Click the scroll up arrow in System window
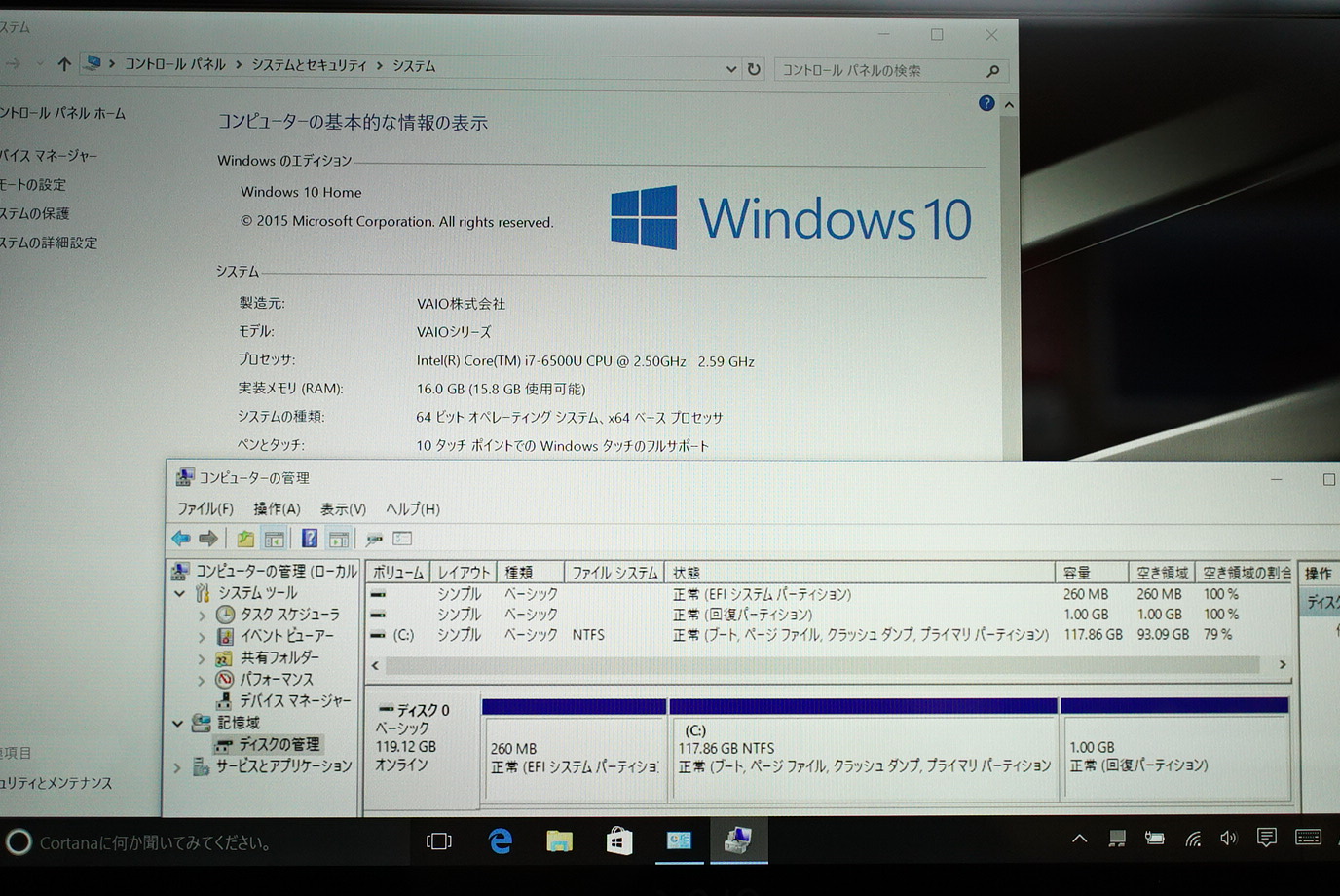Screen dimensions: 1340x896 coord(1009,104)
